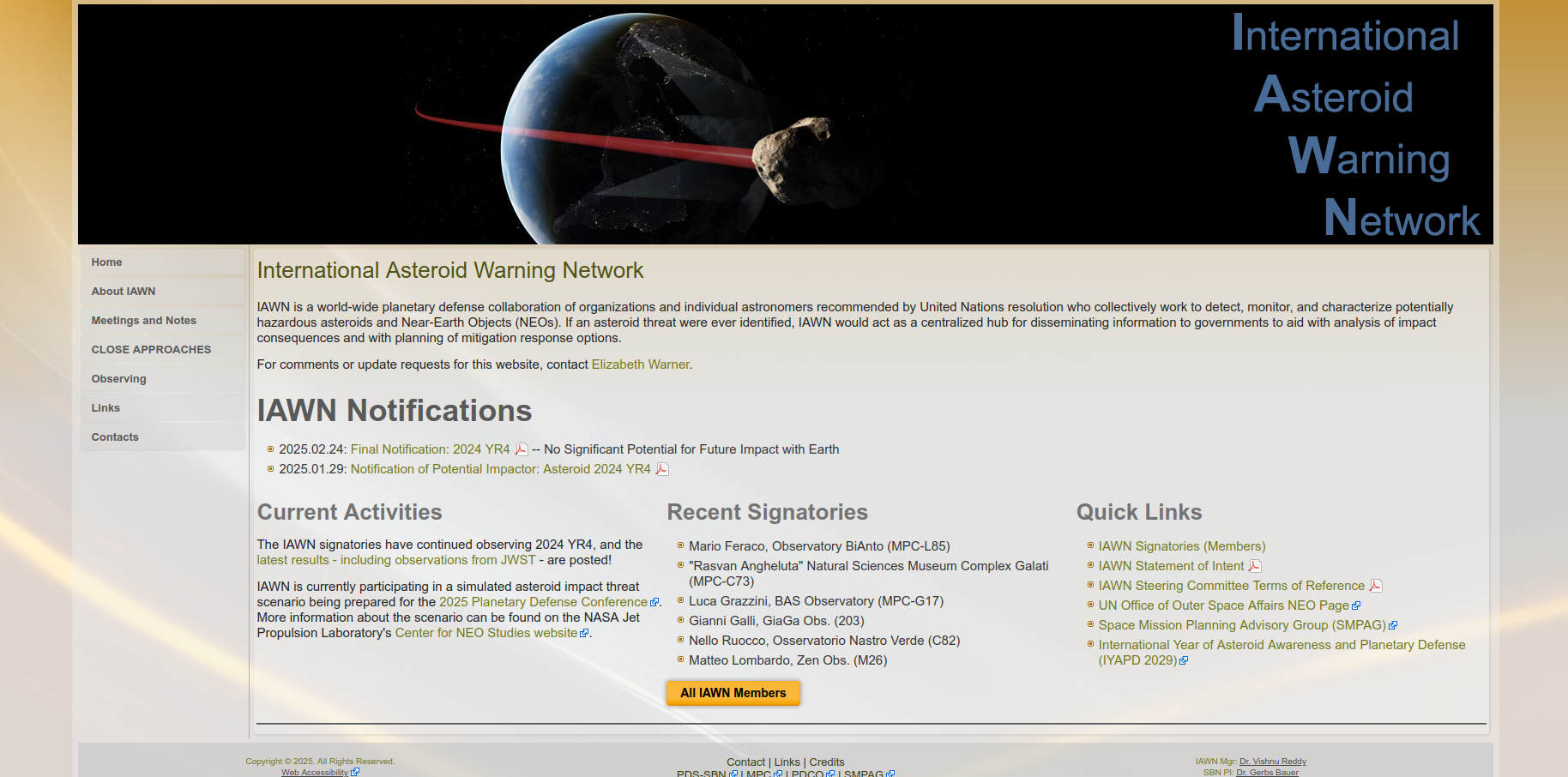Open the Elizabeth Warner contact link
This screenshot has height=777, width=1568.
pyautogui.click(x=640, y=364)
